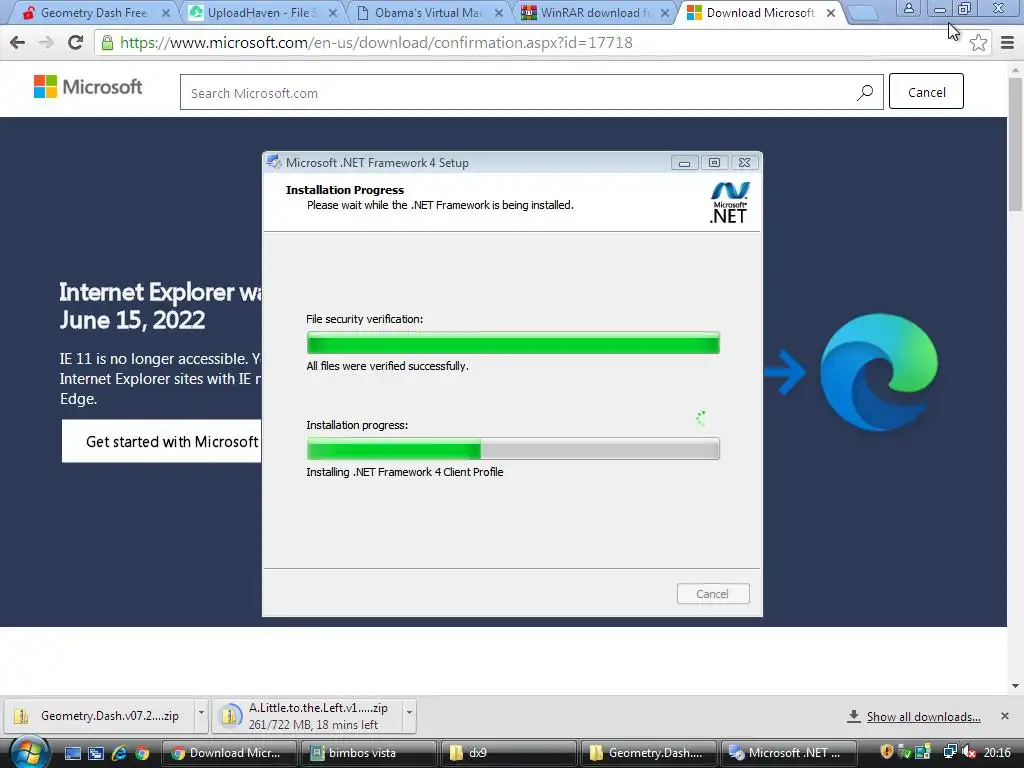The height and width of the screenshot is (768, 1024).
Task: Close the downloads bar
Action: click(1004, 716)
